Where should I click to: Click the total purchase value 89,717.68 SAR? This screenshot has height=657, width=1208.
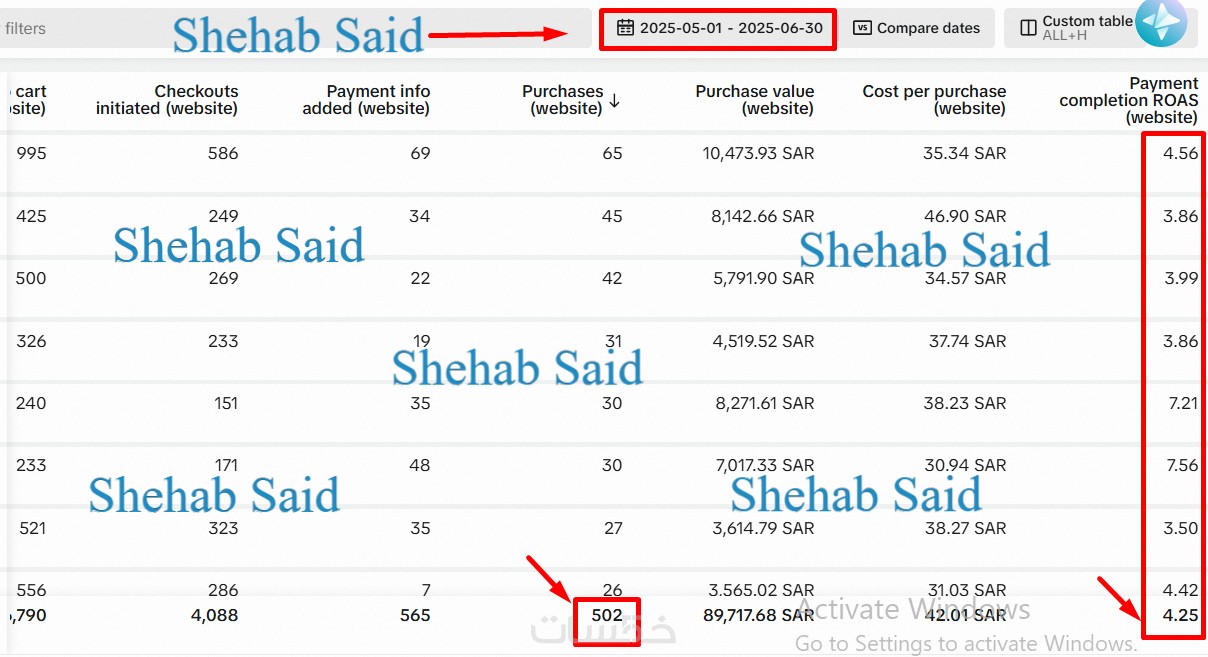point(758,616)
